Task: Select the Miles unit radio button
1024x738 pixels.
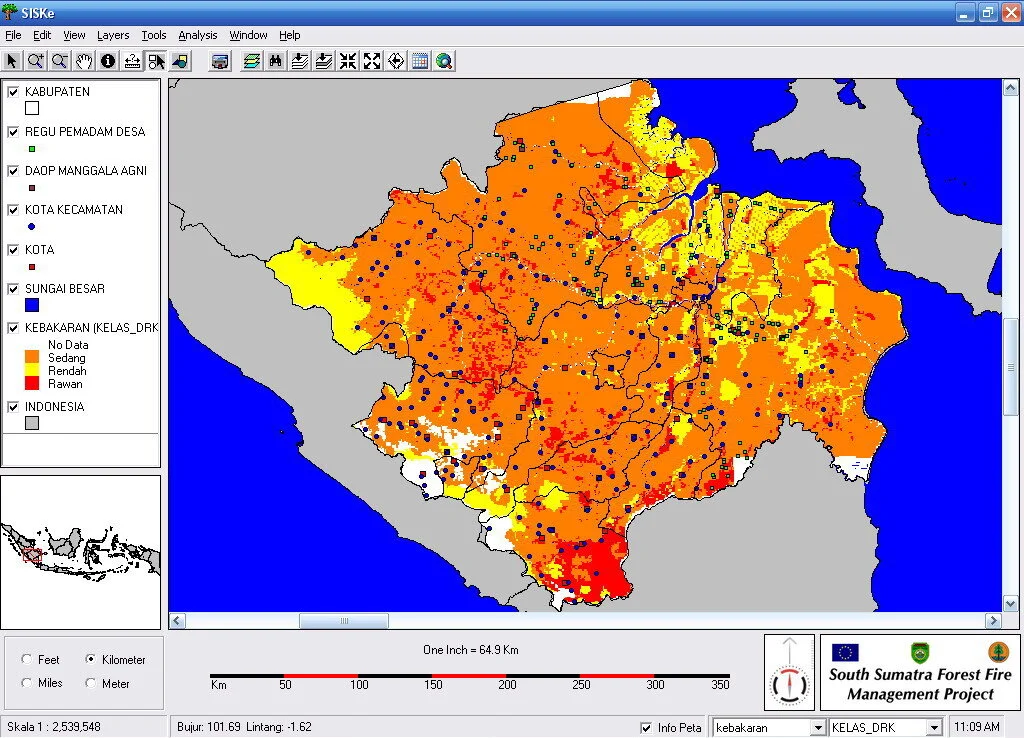Action: click(x=27, y=683)
